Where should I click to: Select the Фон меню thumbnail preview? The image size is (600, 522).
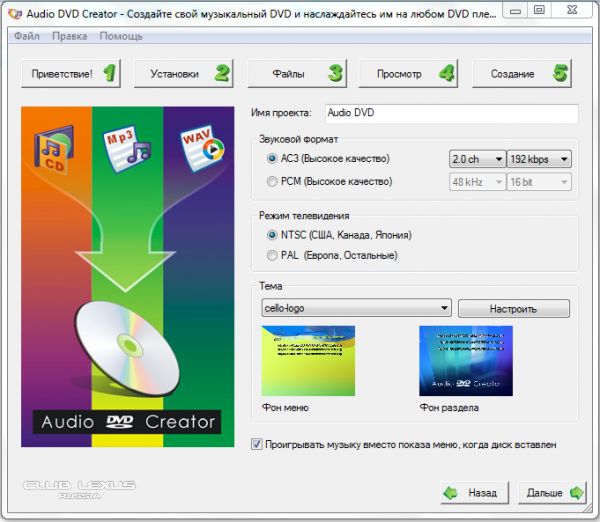coord(308,361)
